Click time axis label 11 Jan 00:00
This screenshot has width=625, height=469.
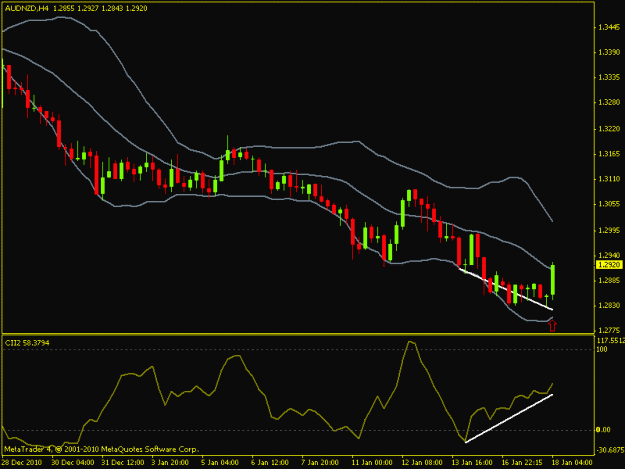[372, 463]
